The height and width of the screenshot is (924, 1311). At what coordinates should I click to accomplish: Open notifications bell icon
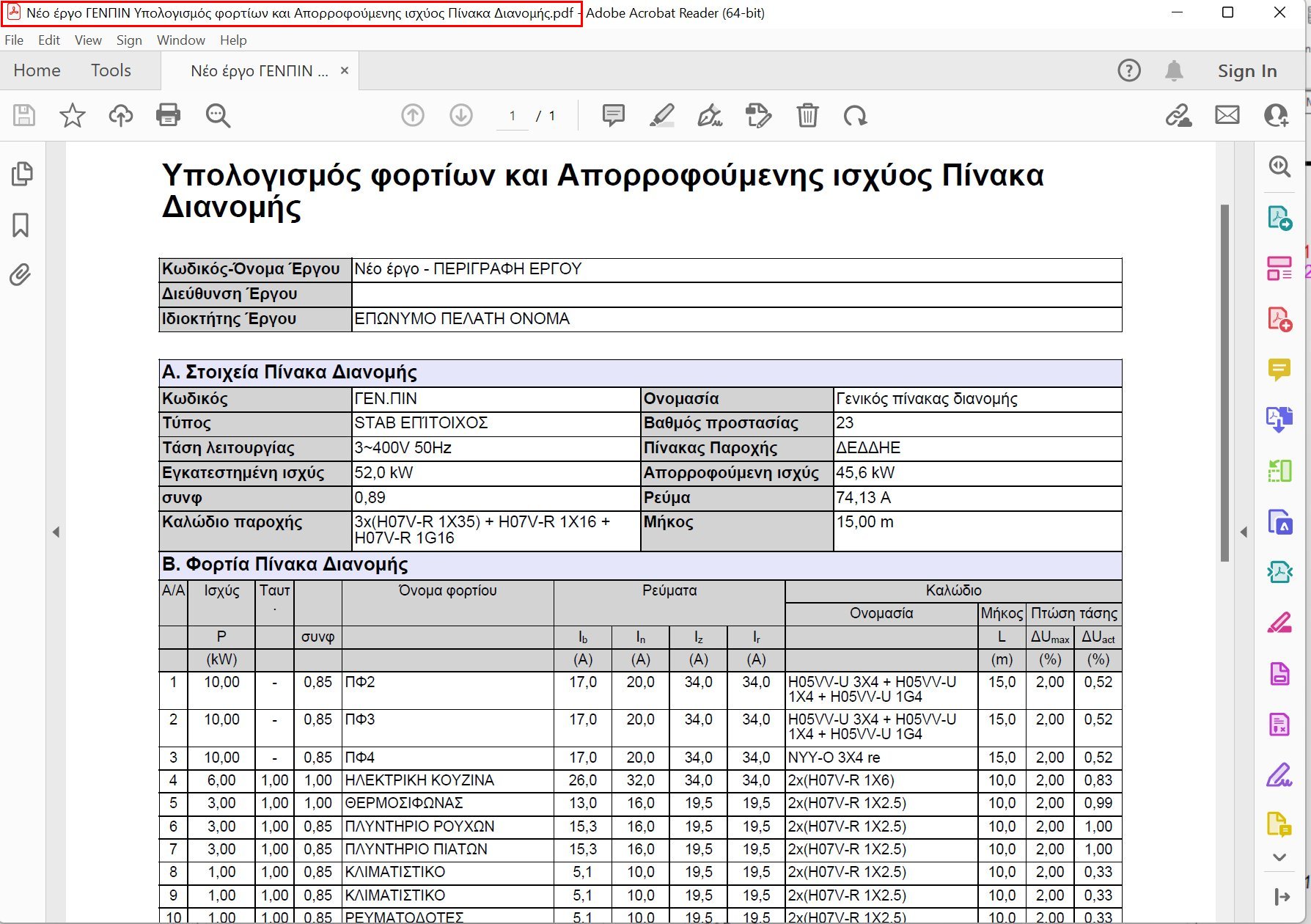1174,70
